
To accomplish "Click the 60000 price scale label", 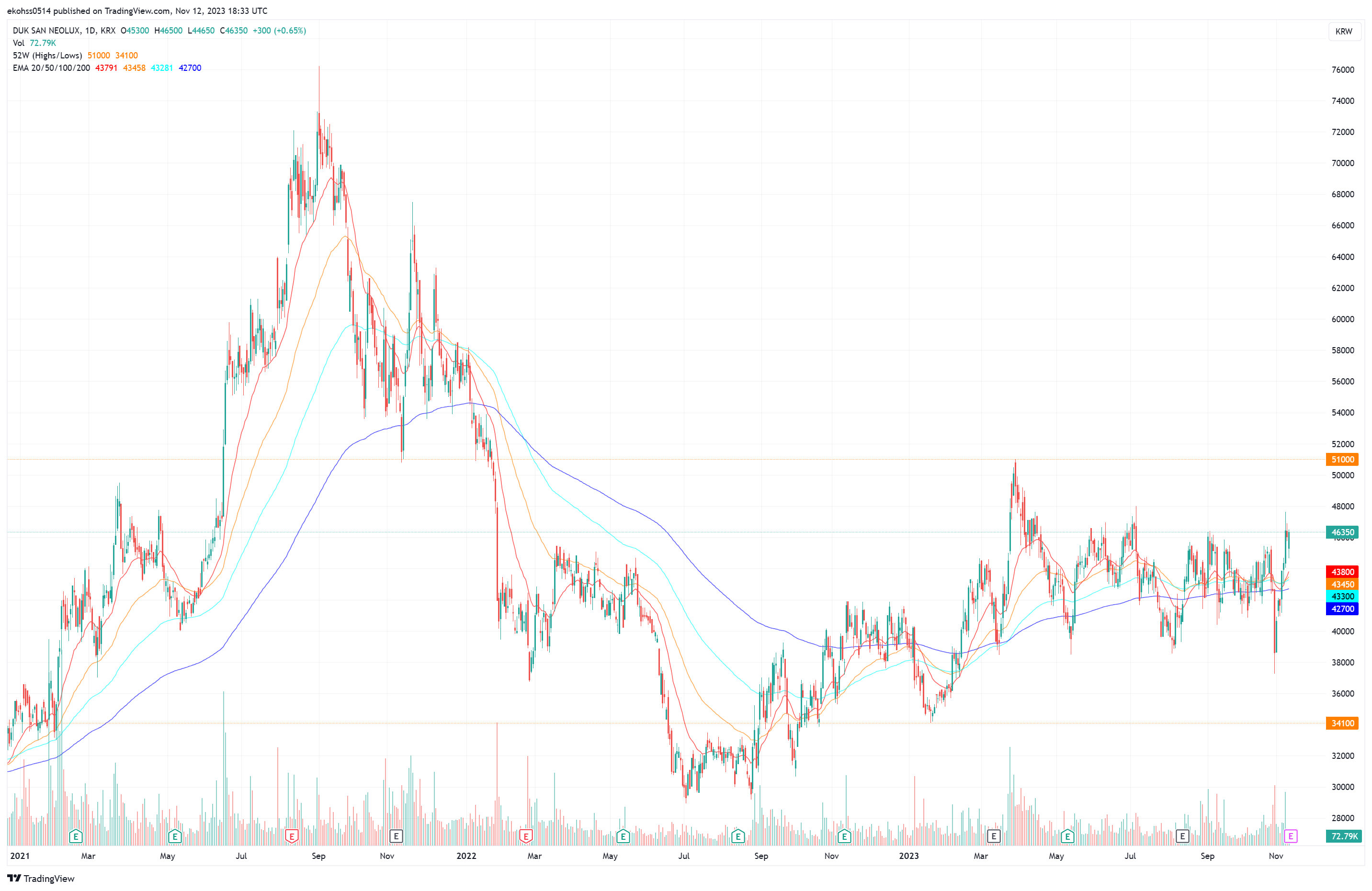I will pos(1343,319).
